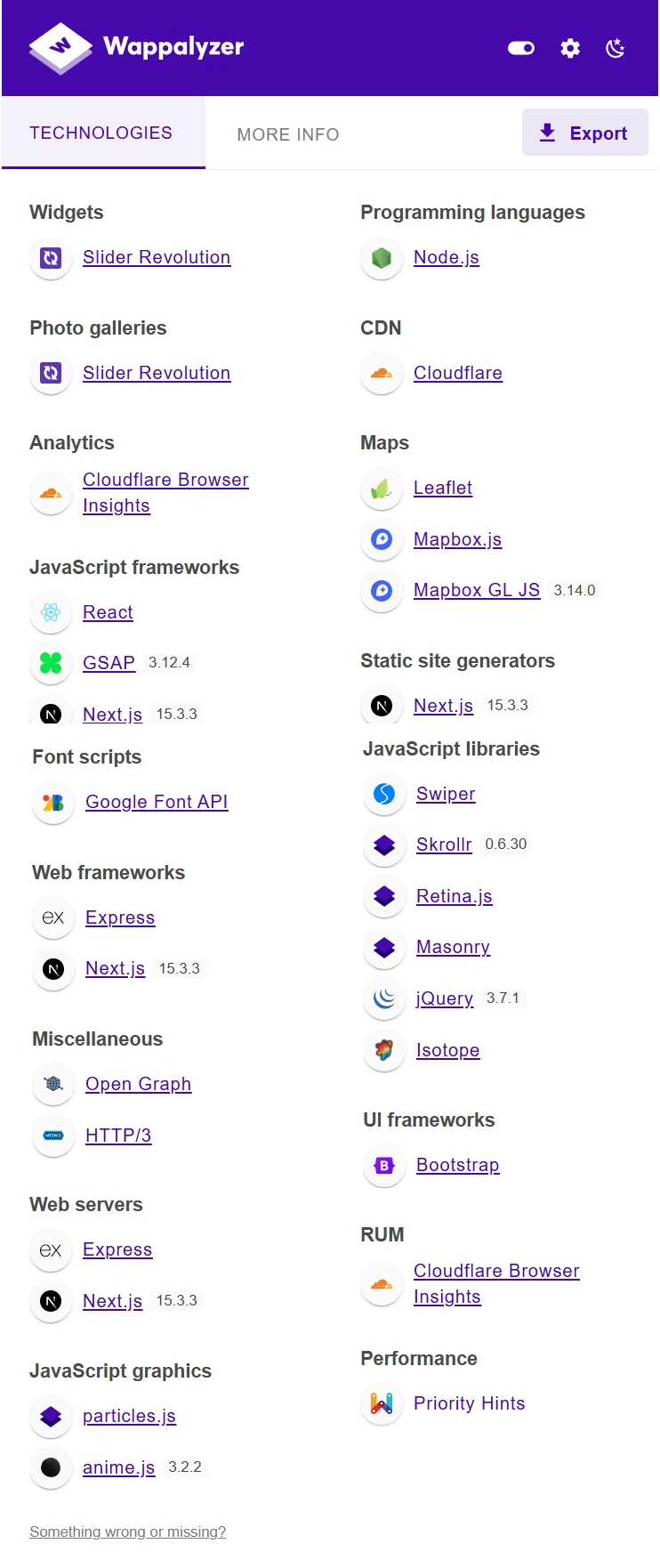
Task: Select the GSAP clover icon
Action: coord(51,663)
